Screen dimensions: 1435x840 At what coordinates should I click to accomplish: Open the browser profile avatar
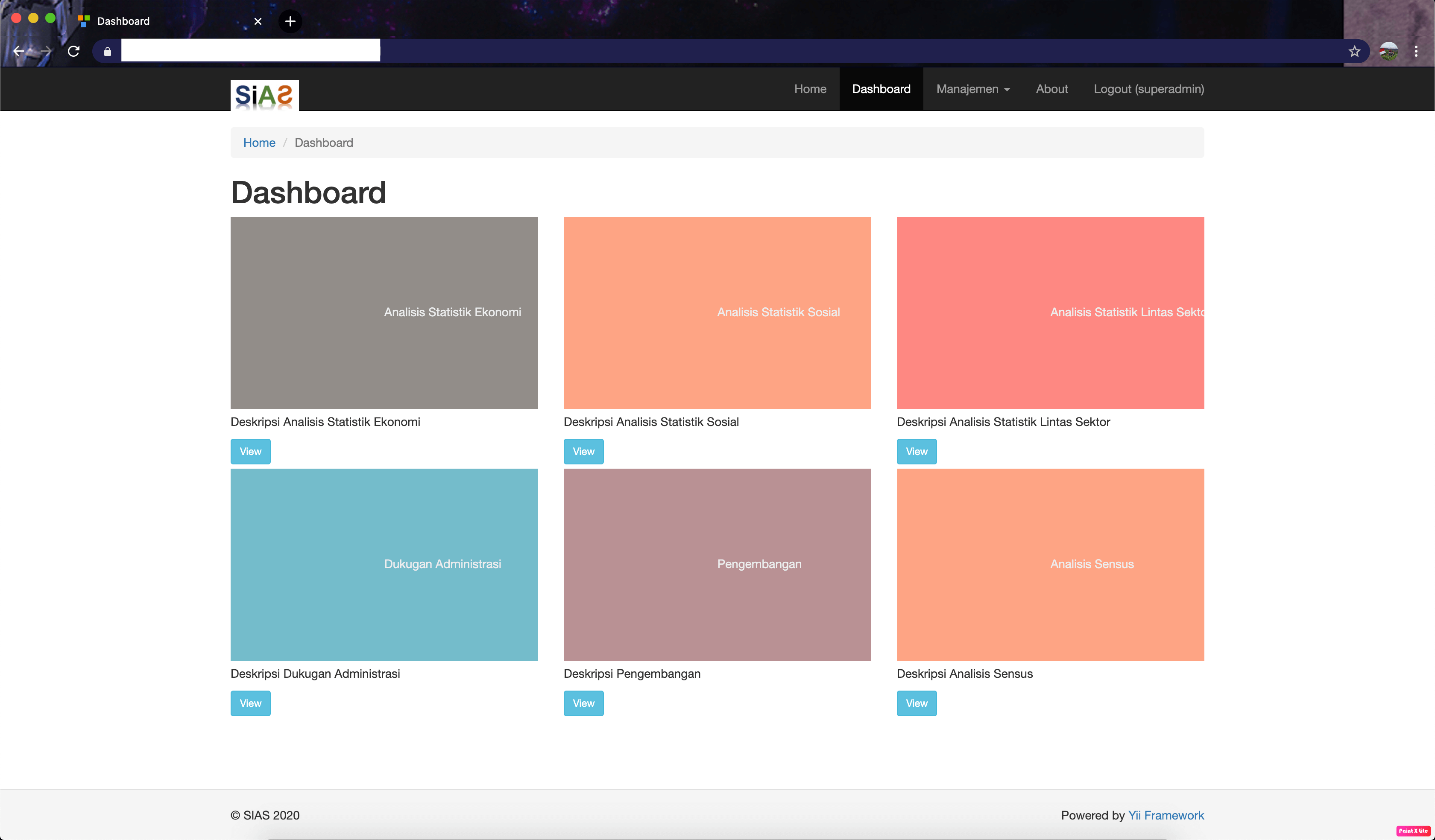point(1388,52)
